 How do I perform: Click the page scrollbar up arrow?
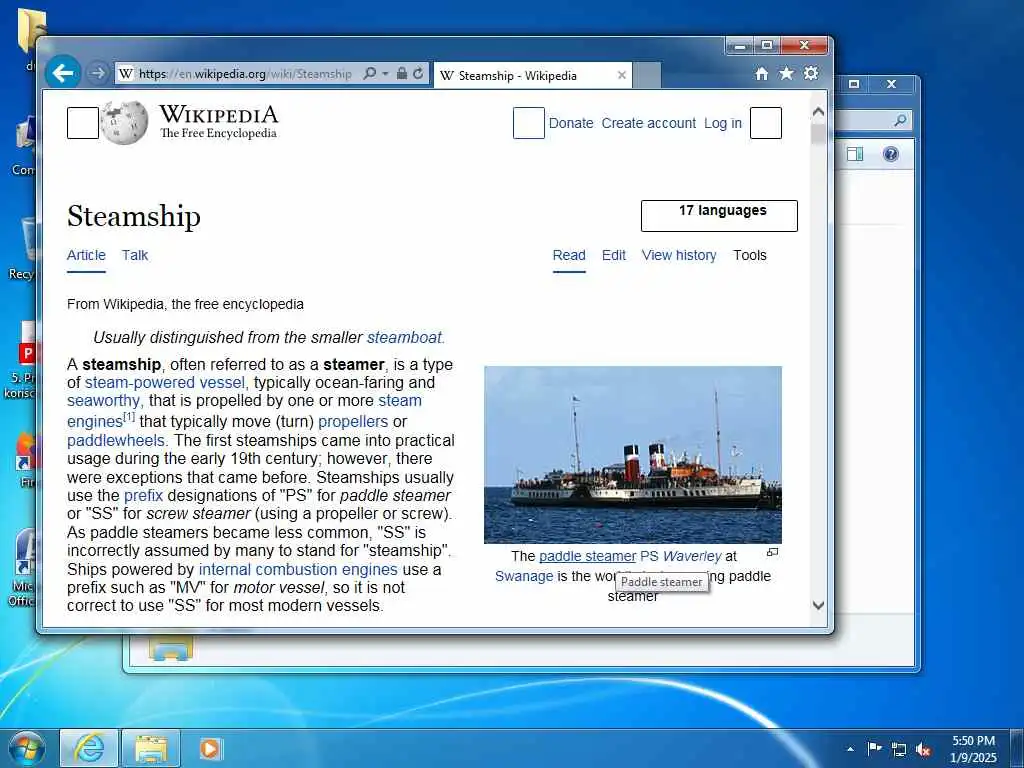pyautogui.click(x=818, y=112)
